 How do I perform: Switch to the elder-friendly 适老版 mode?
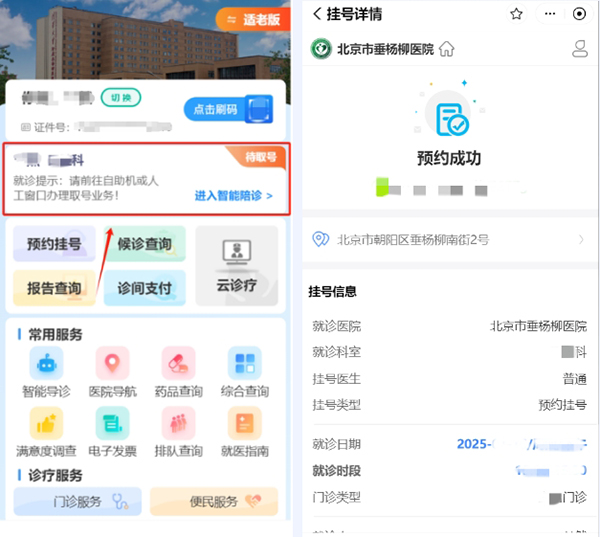253,19
